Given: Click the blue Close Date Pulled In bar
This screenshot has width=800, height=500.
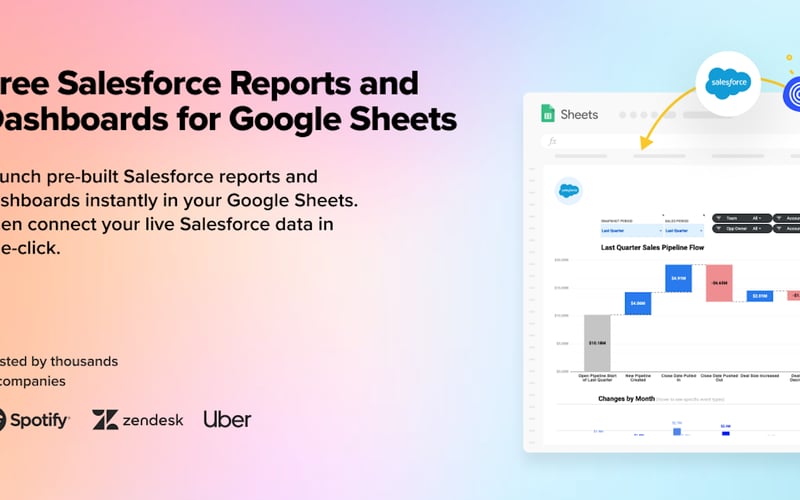Looking at the screenshot, I should tap(679, 278).
